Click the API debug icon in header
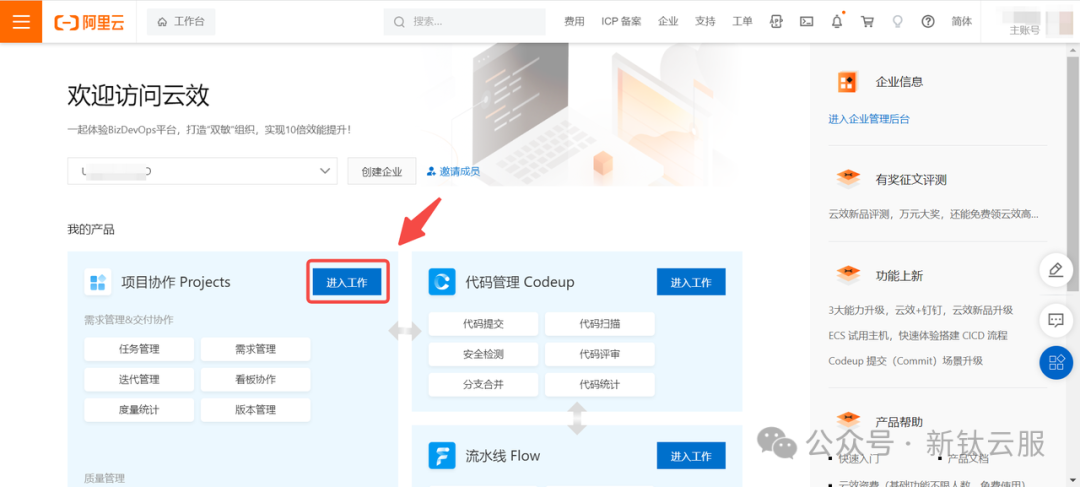 click(776, 21)
